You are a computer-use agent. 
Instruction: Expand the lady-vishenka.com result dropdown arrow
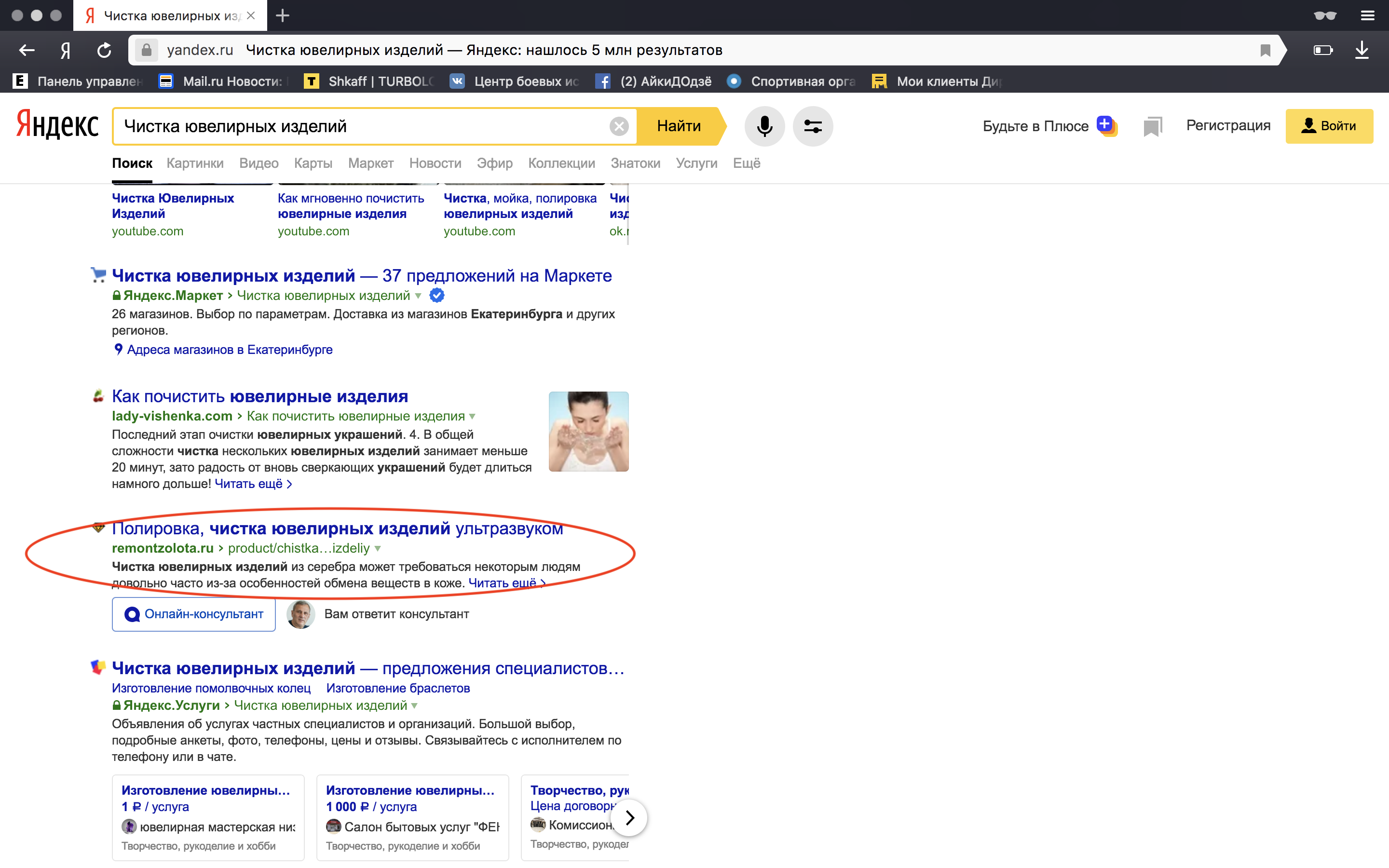472,416
